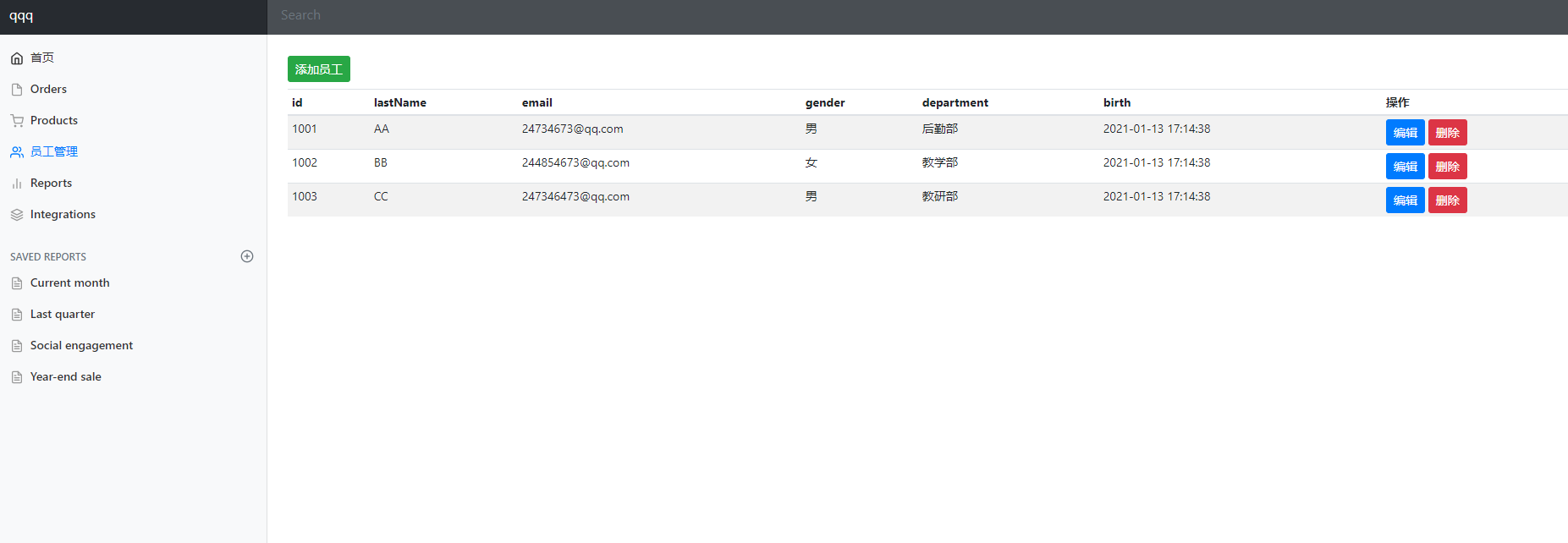
Task: Click the id cell 1001
Action: click(x=305, y=129)
